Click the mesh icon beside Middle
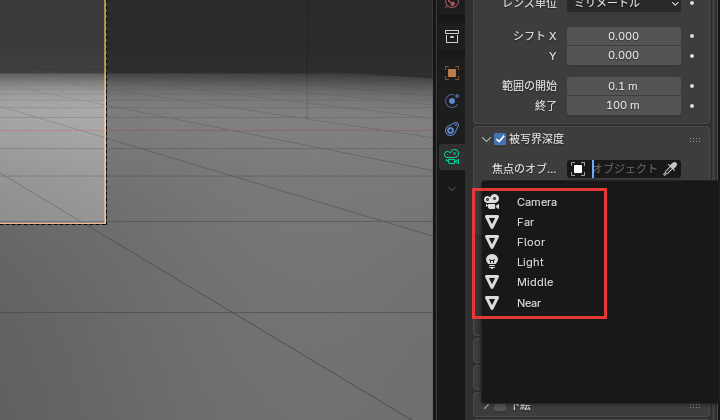720x420 pixels. 492,282
